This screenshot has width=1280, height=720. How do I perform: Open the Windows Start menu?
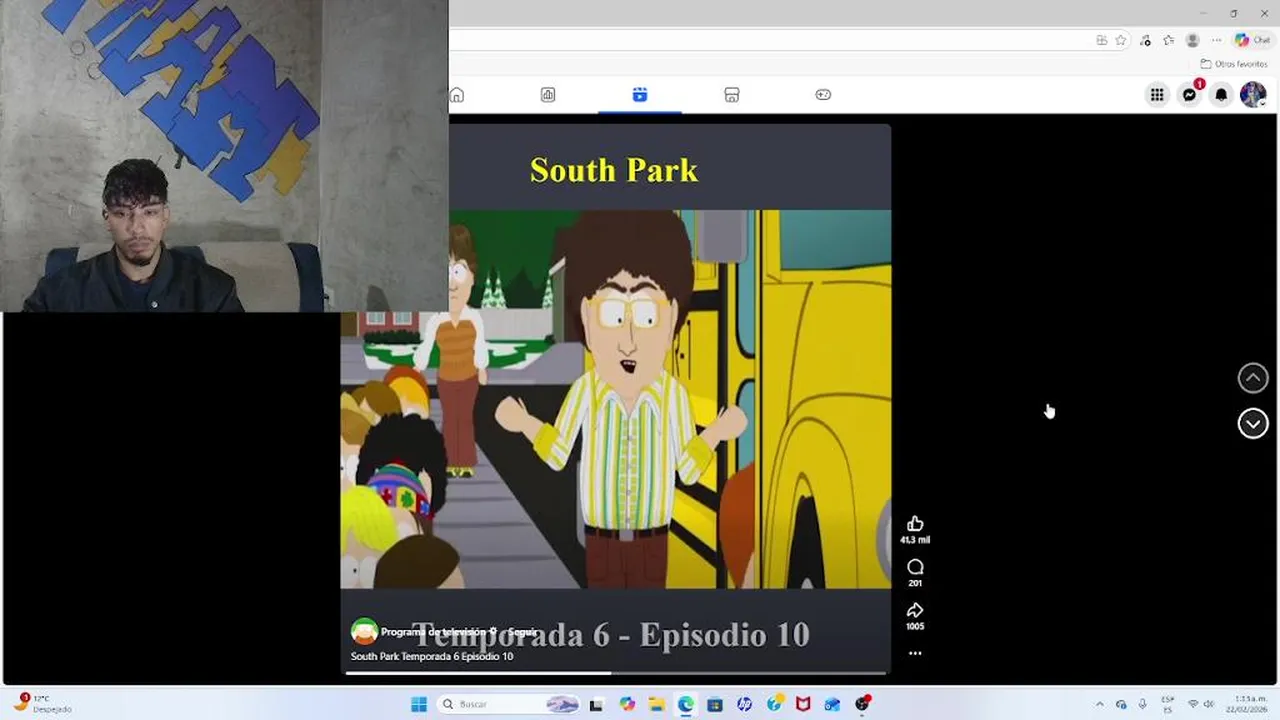pyautogui.click(x=419, y=704)
